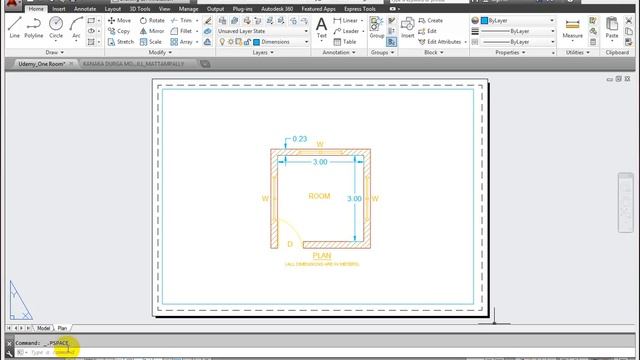Expand the Properties panel
This screenshot has width=640, height=360.
pos(510,52)
